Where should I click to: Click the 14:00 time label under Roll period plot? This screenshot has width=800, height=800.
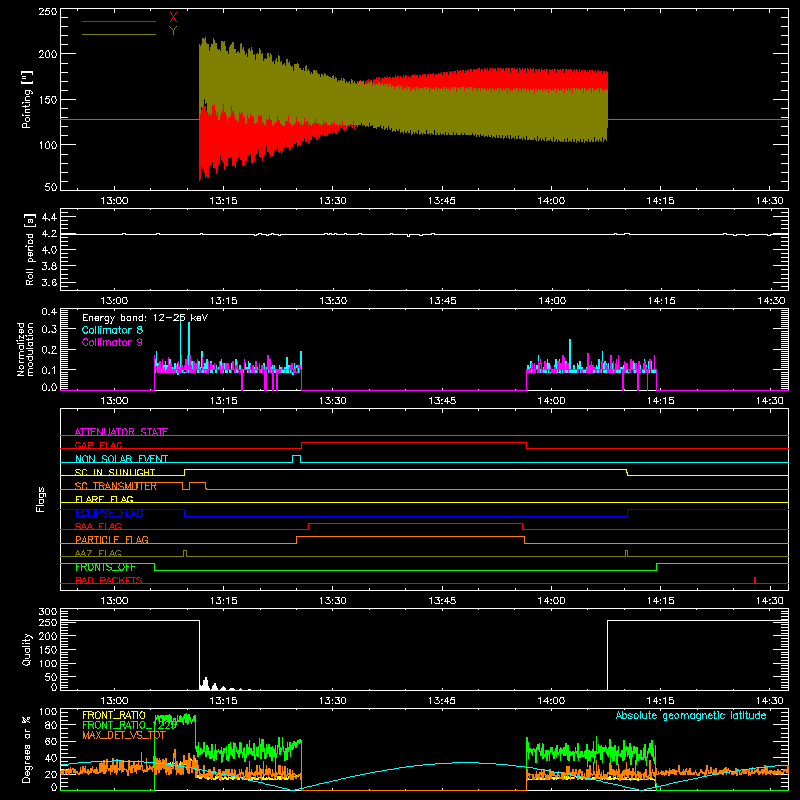[552, 301]
